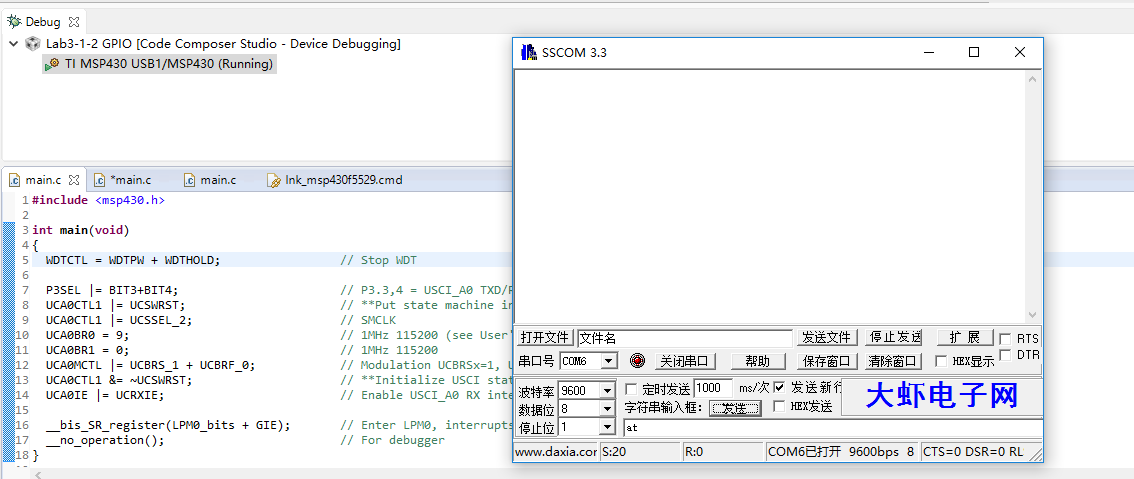
Task: Click the 1000 ms interval field
Action: [714, 388]
